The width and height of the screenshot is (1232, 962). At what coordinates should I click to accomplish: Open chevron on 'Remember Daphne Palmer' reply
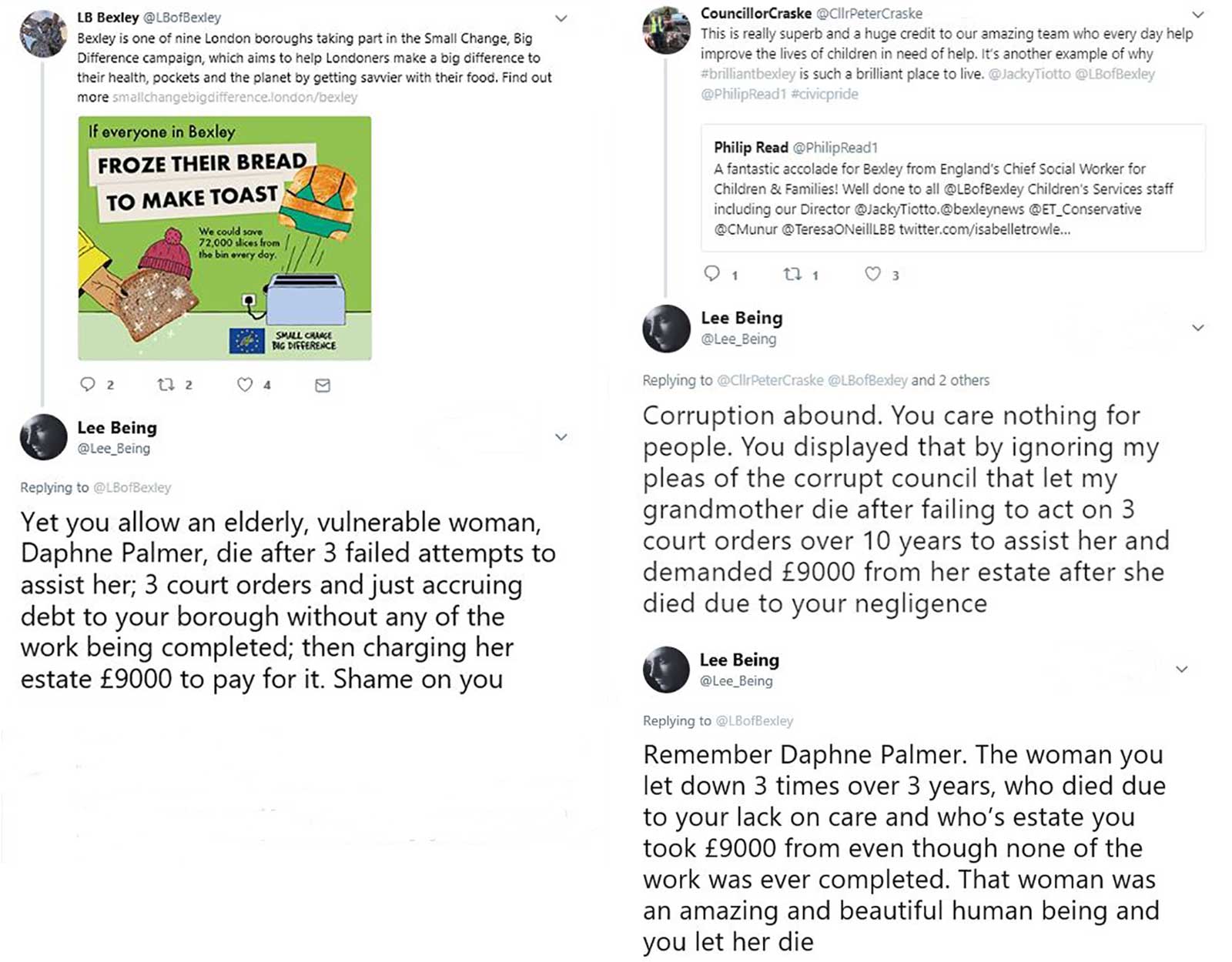coord(1182,670)
